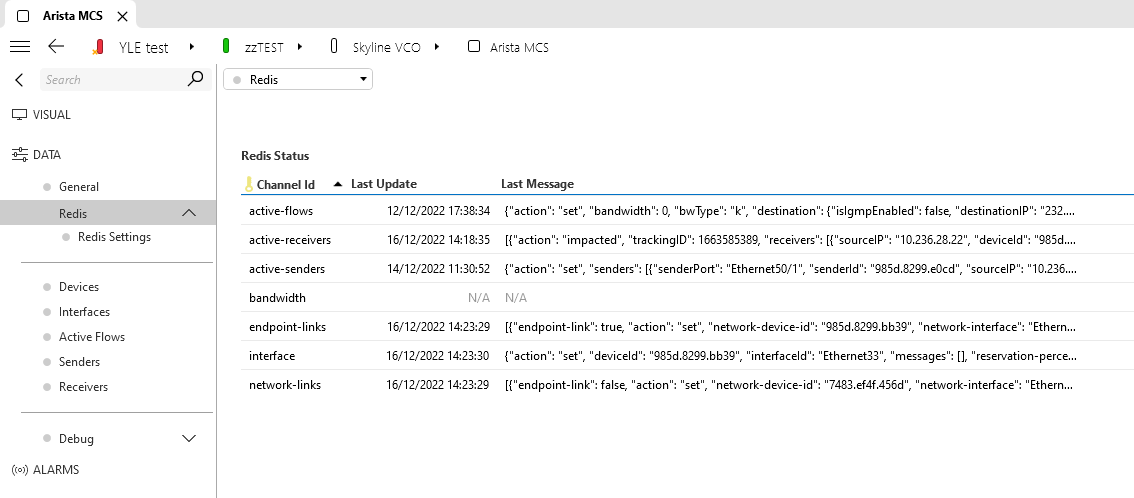The image size is (1134, 498).
Task: Open the hamburger main menu
Action: point(20,47)
